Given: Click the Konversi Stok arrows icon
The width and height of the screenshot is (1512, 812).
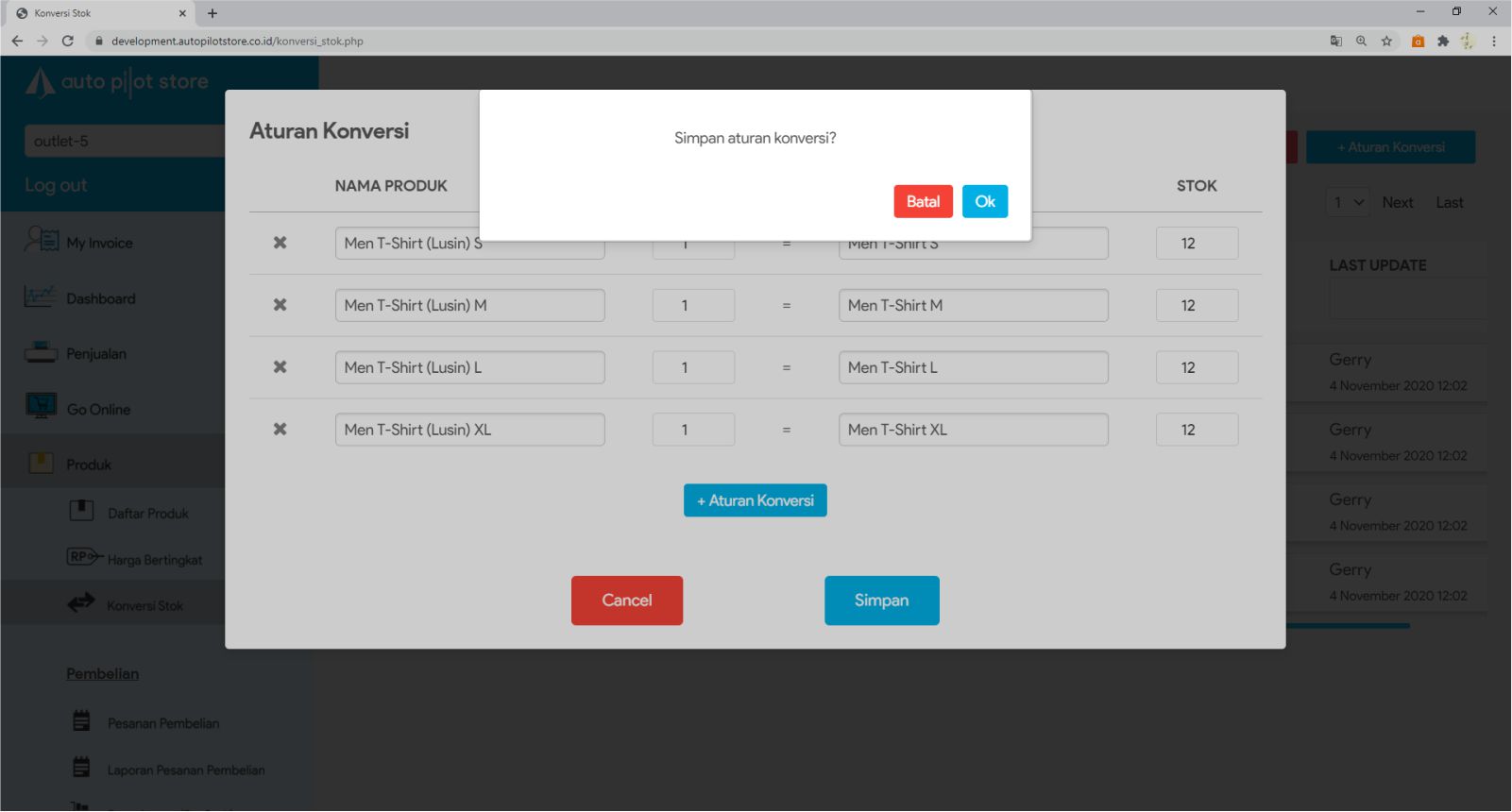Looking at the screenshot, I should pos(81,603).
